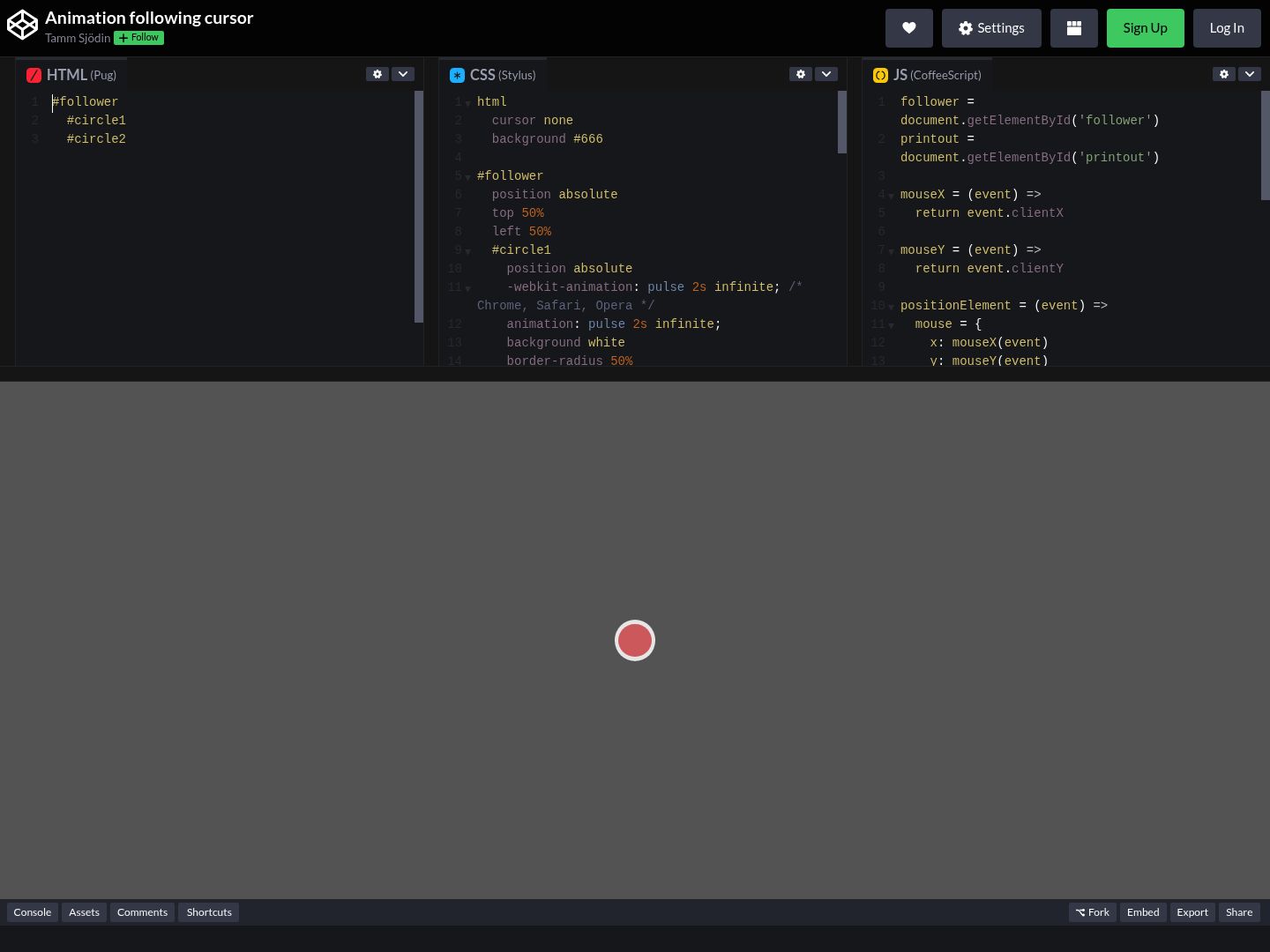
Task: Click the HTML editor vertical scrollbar
Action: coord(419,206)
